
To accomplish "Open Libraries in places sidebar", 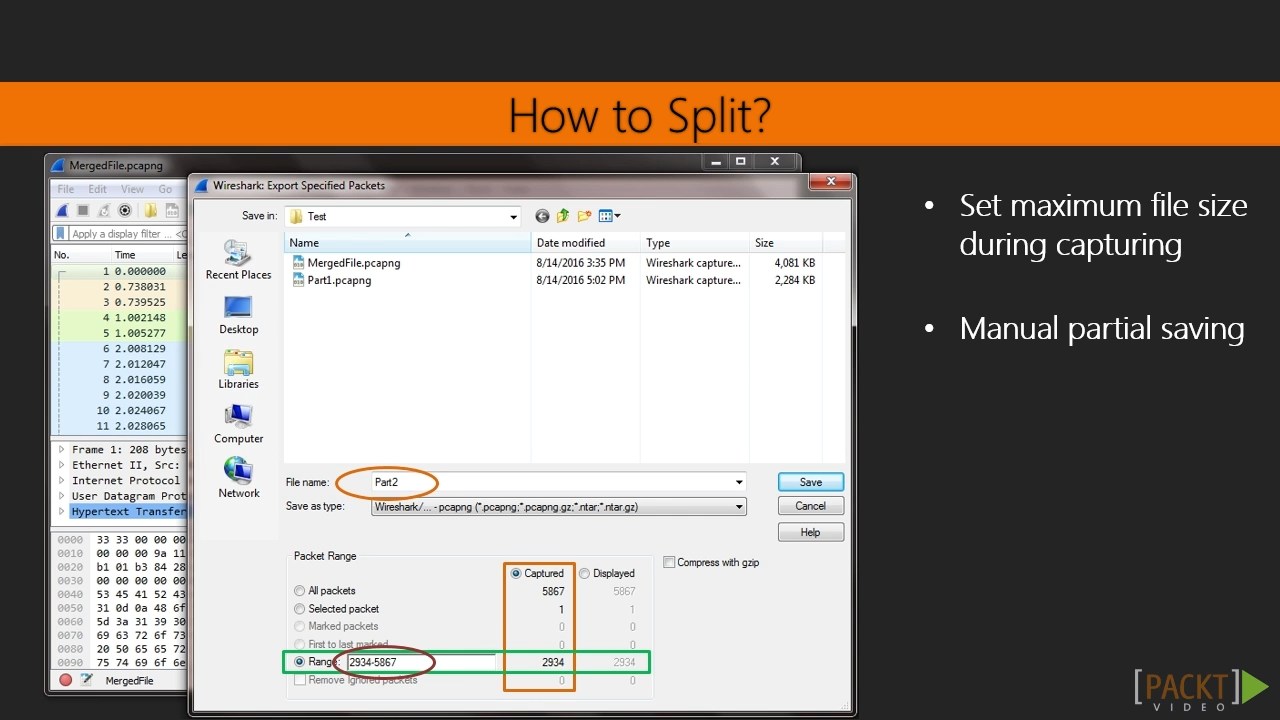I will pos(238,369).
